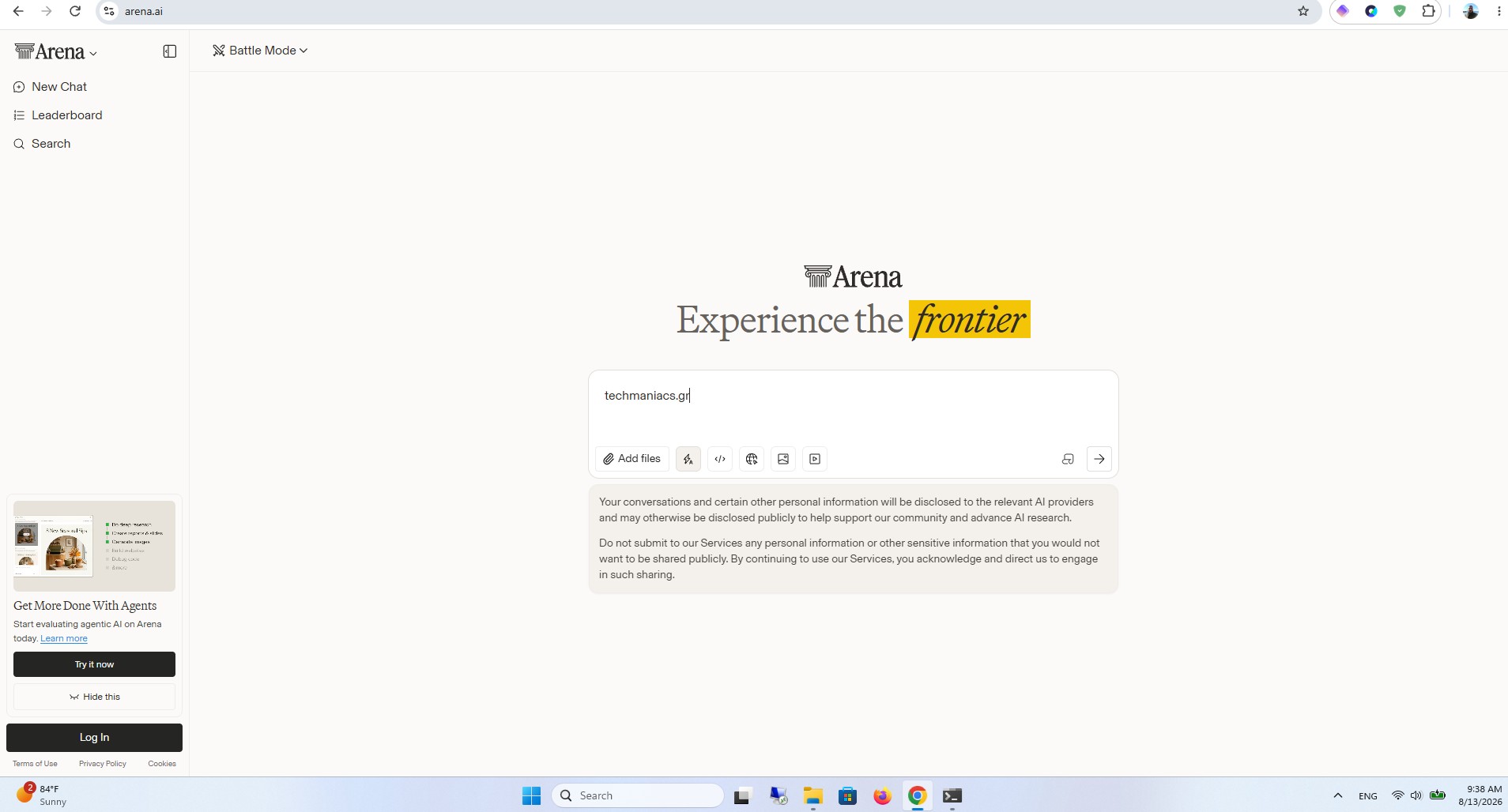The height and width of the screenshot is (812, 1508).
Task: Click the Try it now button
Action: 94,664
